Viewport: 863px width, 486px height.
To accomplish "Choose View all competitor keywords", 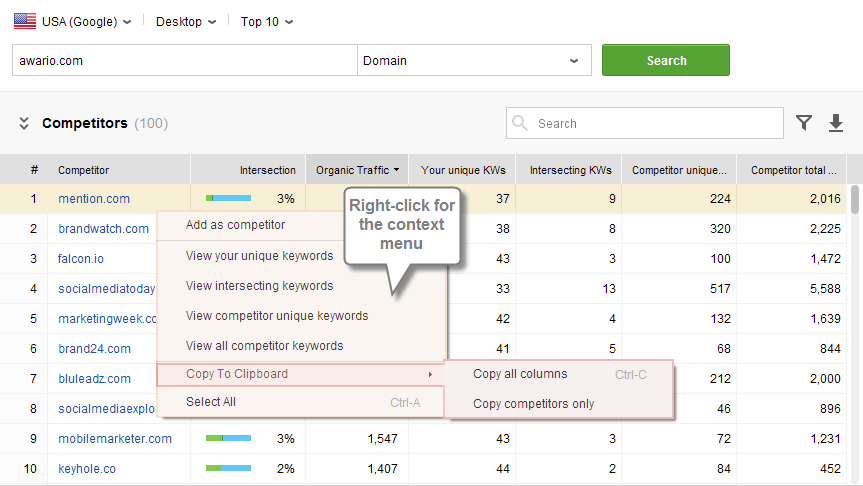I will pos(264,346).
